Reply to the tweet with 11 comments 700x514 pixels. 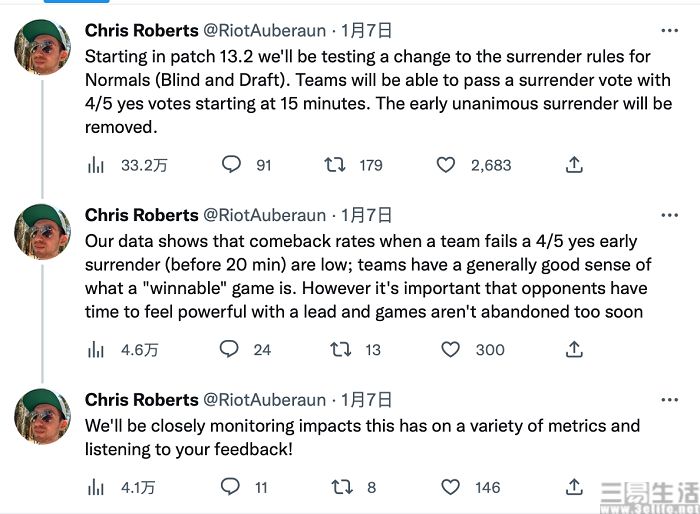coord(230,486)
